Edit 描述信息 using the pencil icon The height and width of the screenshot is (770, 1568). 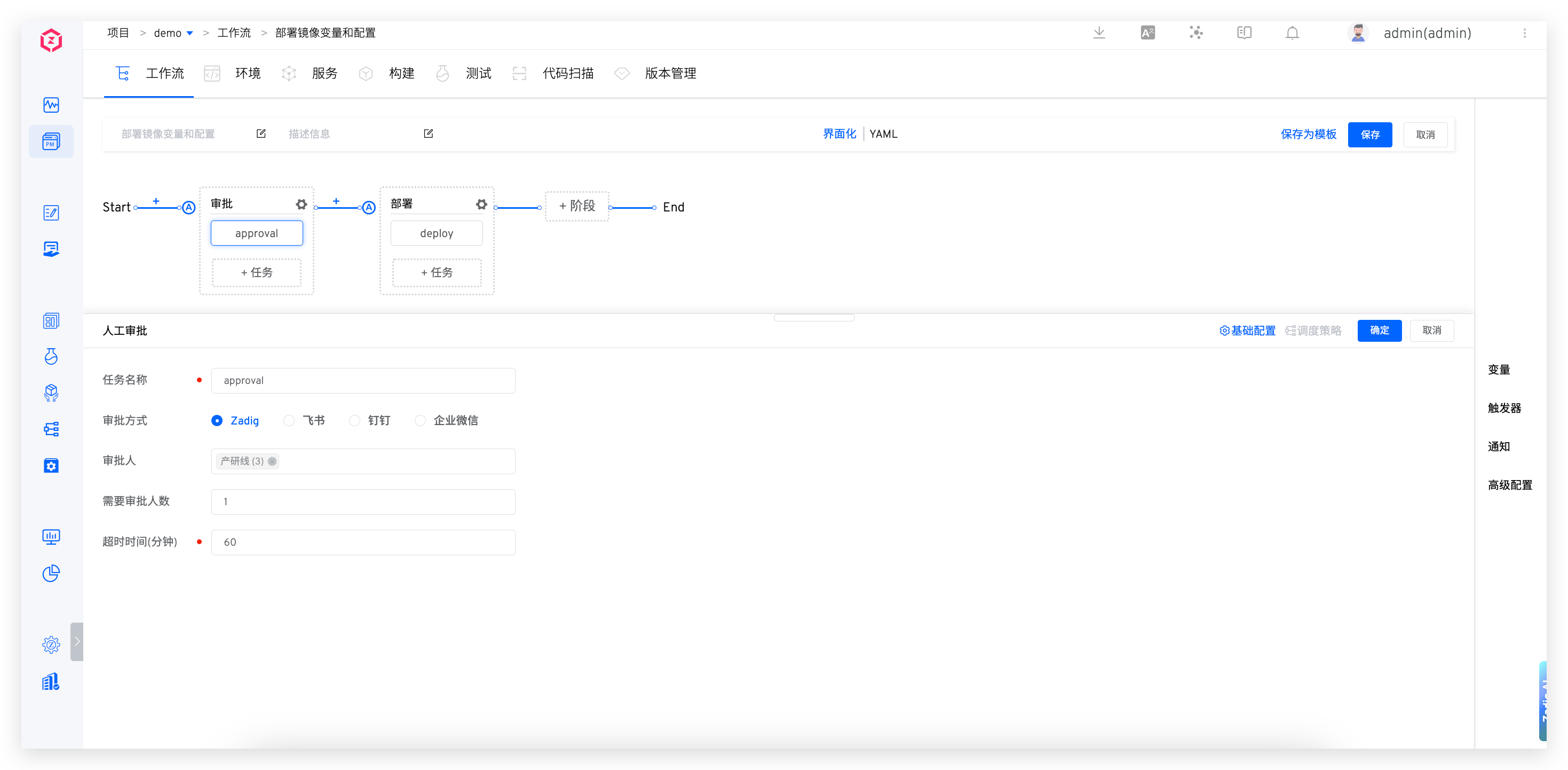[x=428, y=133]
